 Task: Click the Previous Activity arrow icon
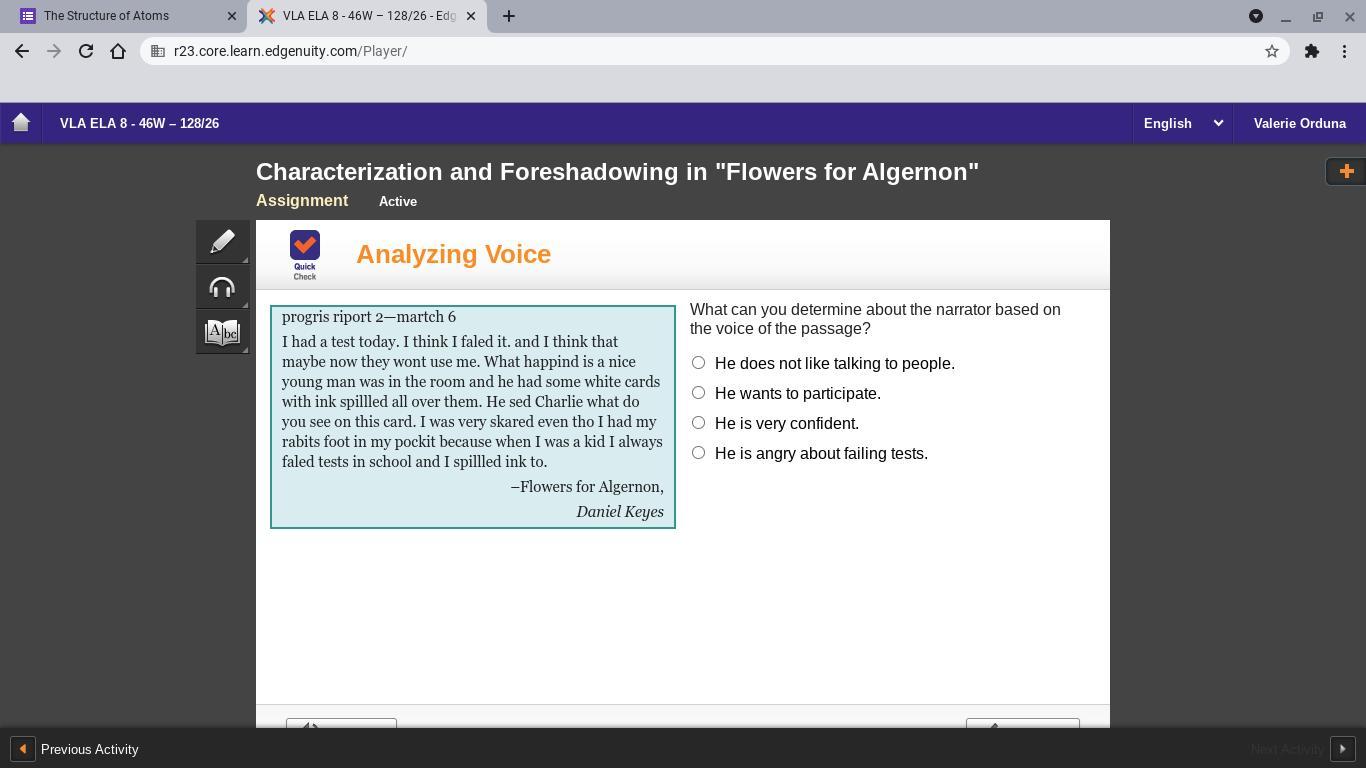[x=22, y=749]
